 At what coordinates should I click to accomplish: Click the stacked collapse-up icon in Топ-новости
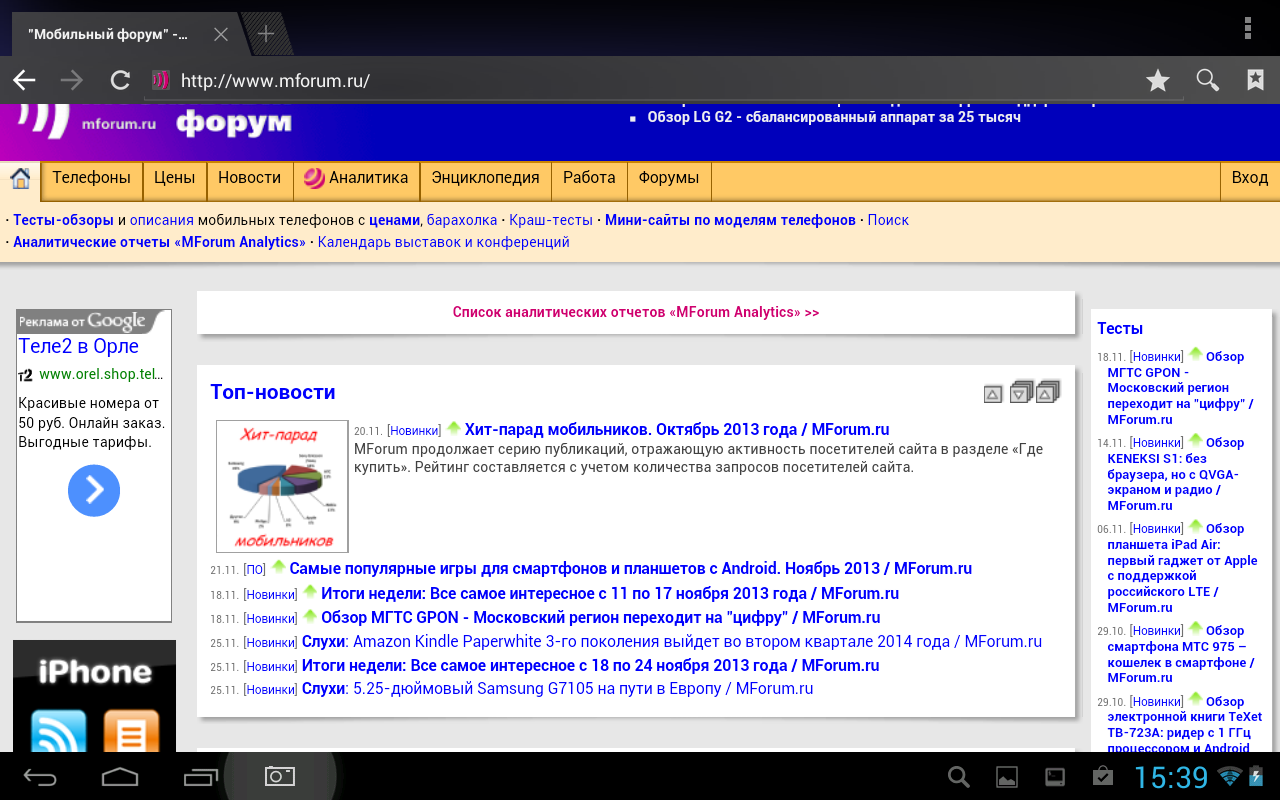pyautogui.click(x=1048, y=391)
